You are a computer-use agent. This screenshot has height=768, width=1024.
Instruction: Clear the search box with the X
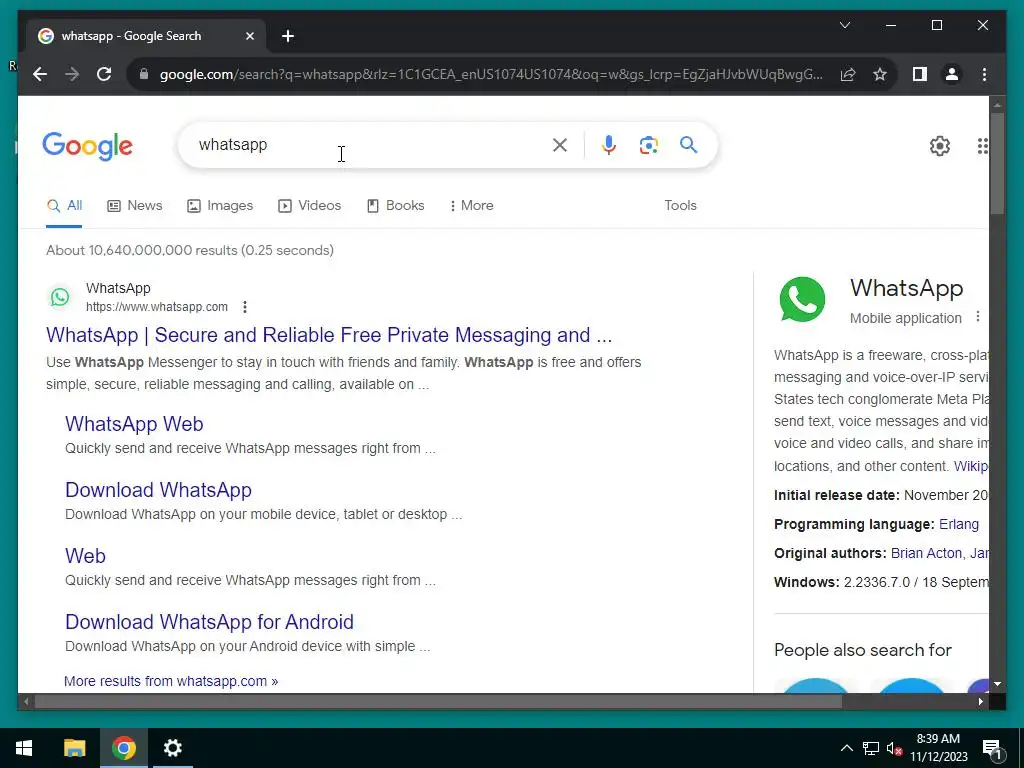(x=560, y=145)
